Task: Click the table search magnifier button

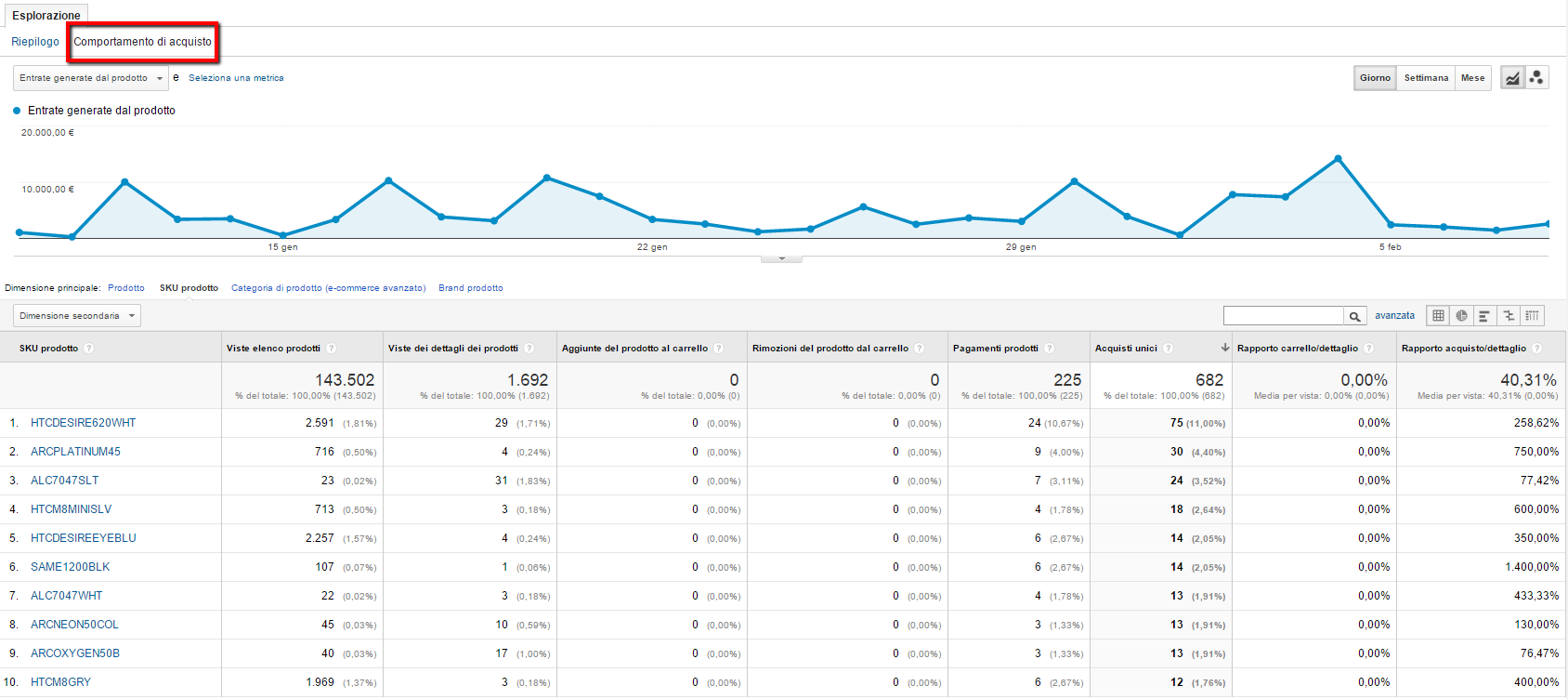Action: [x=1355, y=316]
